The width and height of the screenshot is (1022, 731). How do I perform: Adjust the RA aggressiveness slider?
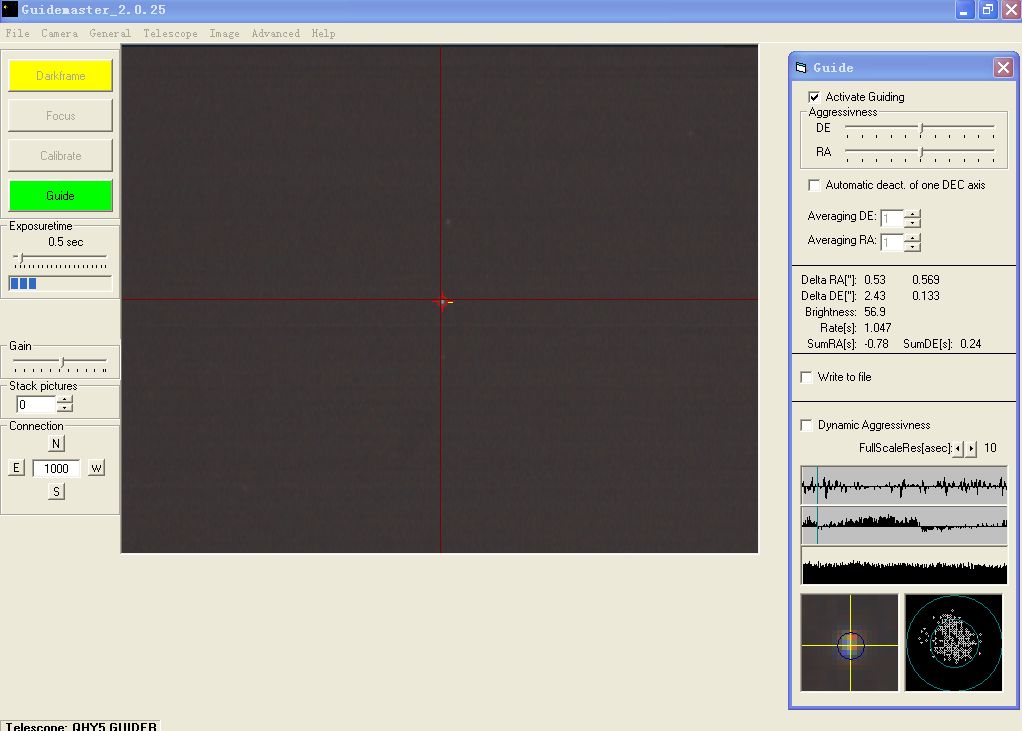(x=921, y=152)
